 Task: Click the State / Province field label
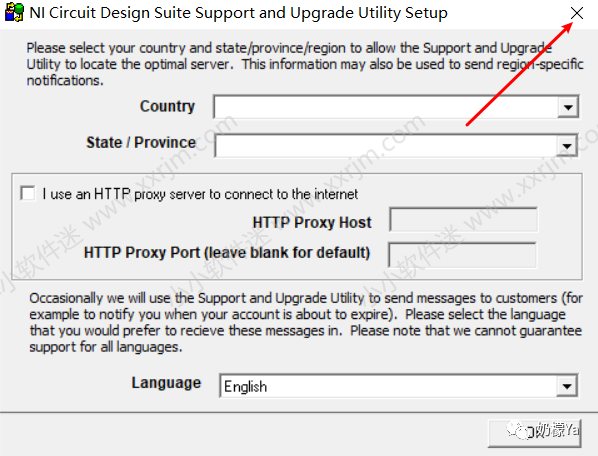[x=141, y=143]
